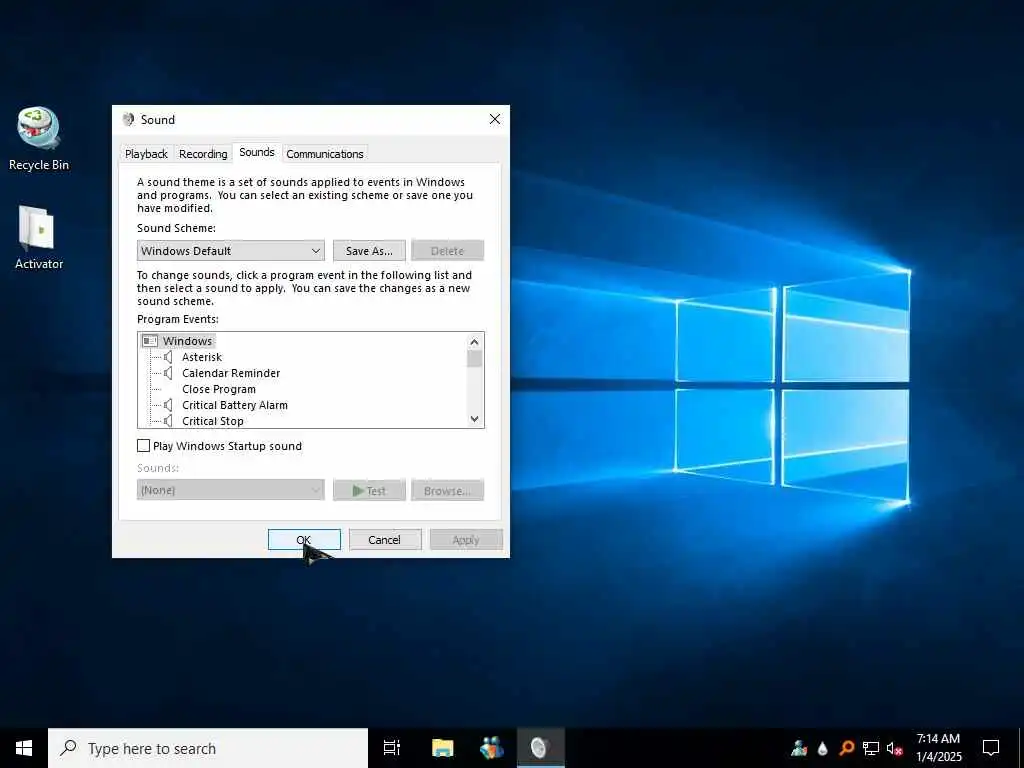Open the notification Action Center
This screenshot has width=1024, height=768.
coord(991,748)
